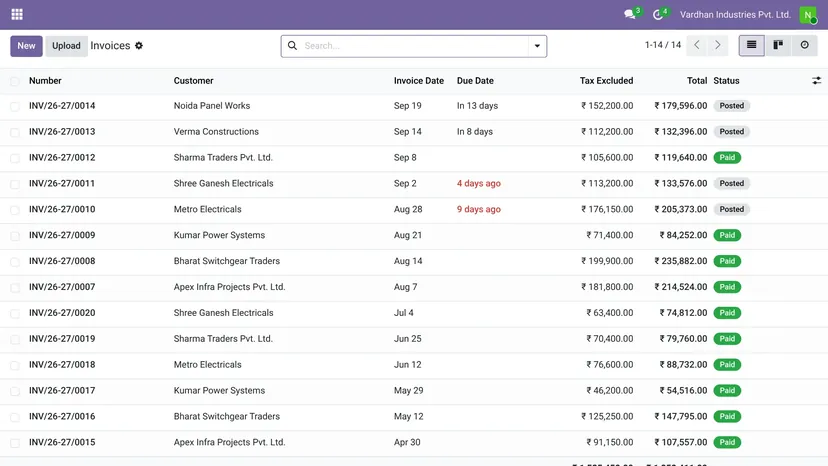The height and width of the screenshot is (466, 828).
Task: Click 'In 13 days' due date
Action: pyautogui.click(x=477, y=106)
